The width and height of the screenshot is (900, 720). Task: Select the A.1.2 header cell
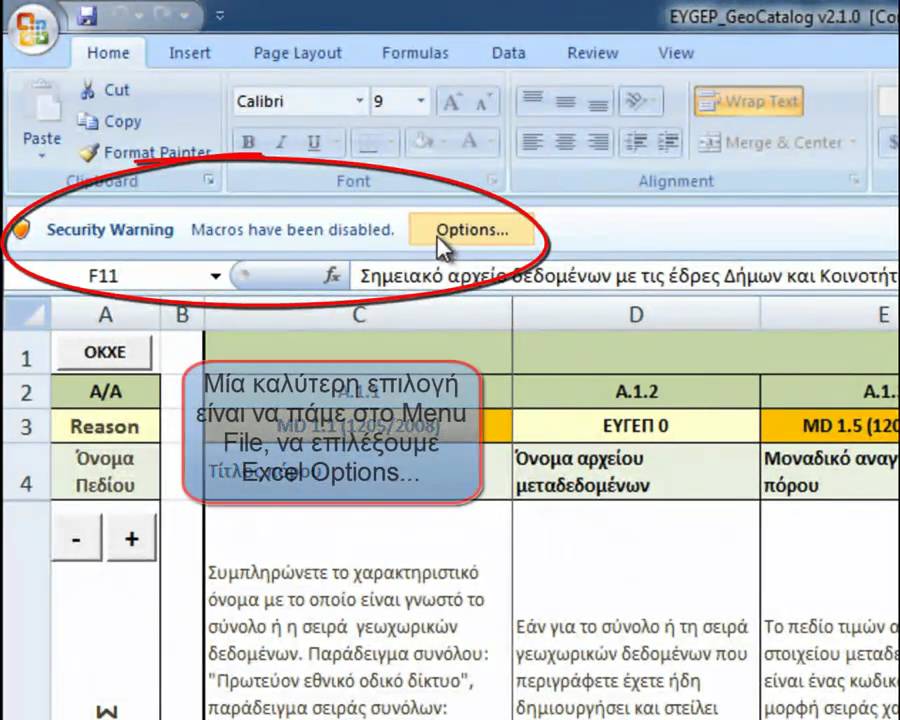[x=636, y=392]
